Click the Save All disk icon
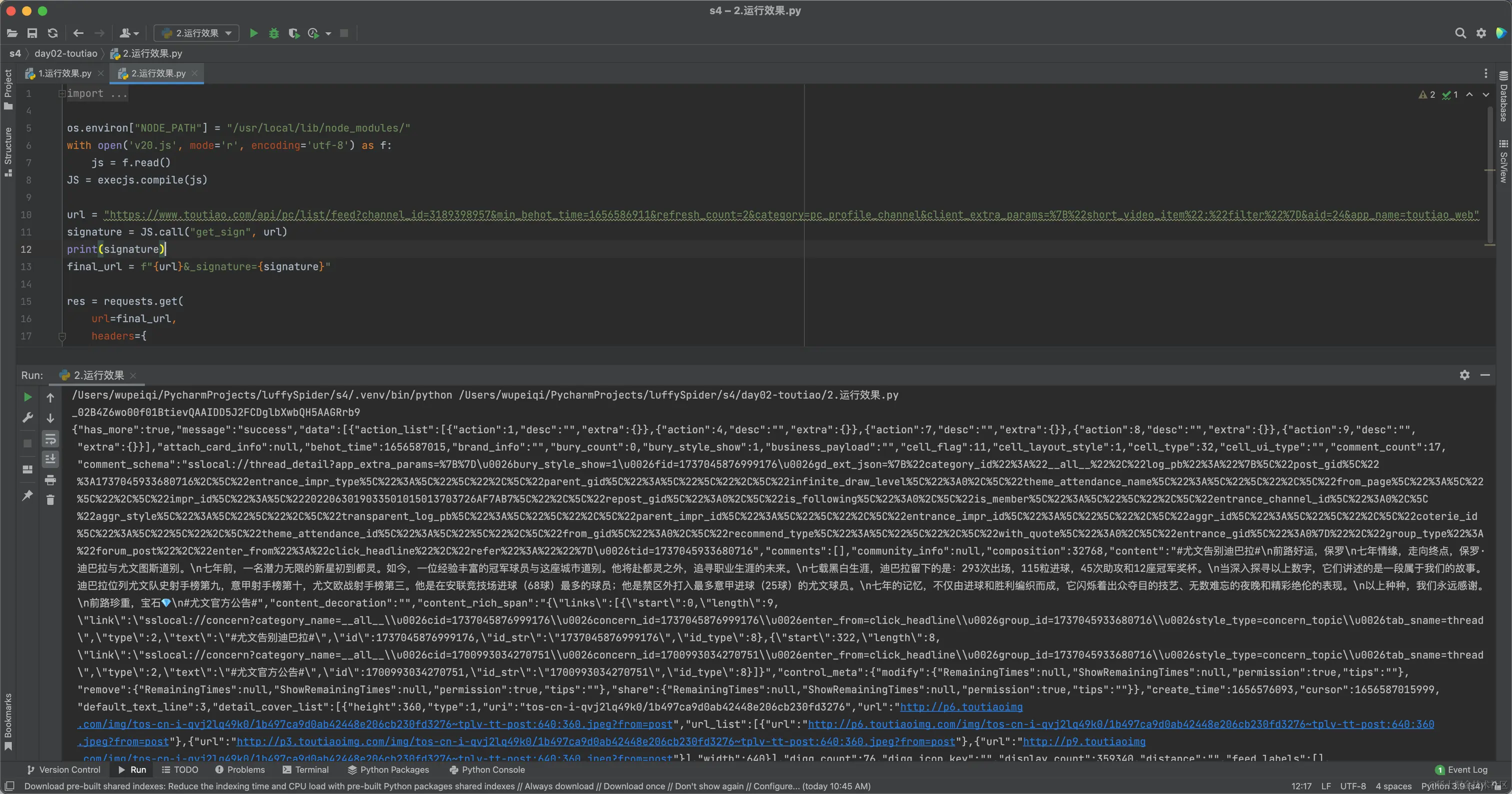1512x794 pixels. pyautogui.click(x=32, y=33)
